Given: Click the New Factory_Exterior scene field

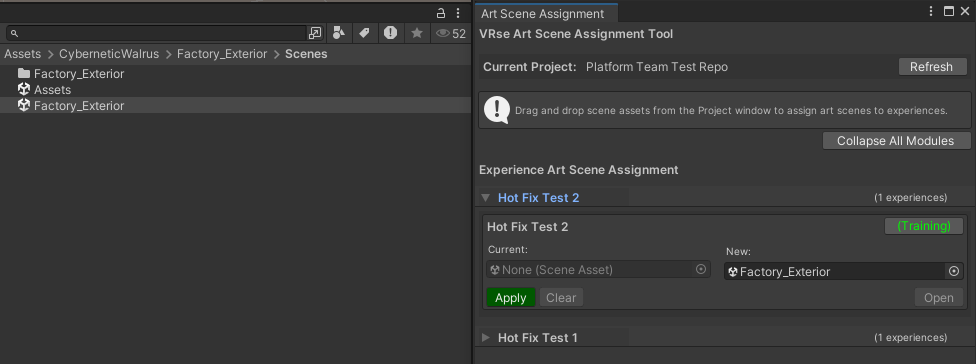Looking at the screenshot, I should pos(843,271).
